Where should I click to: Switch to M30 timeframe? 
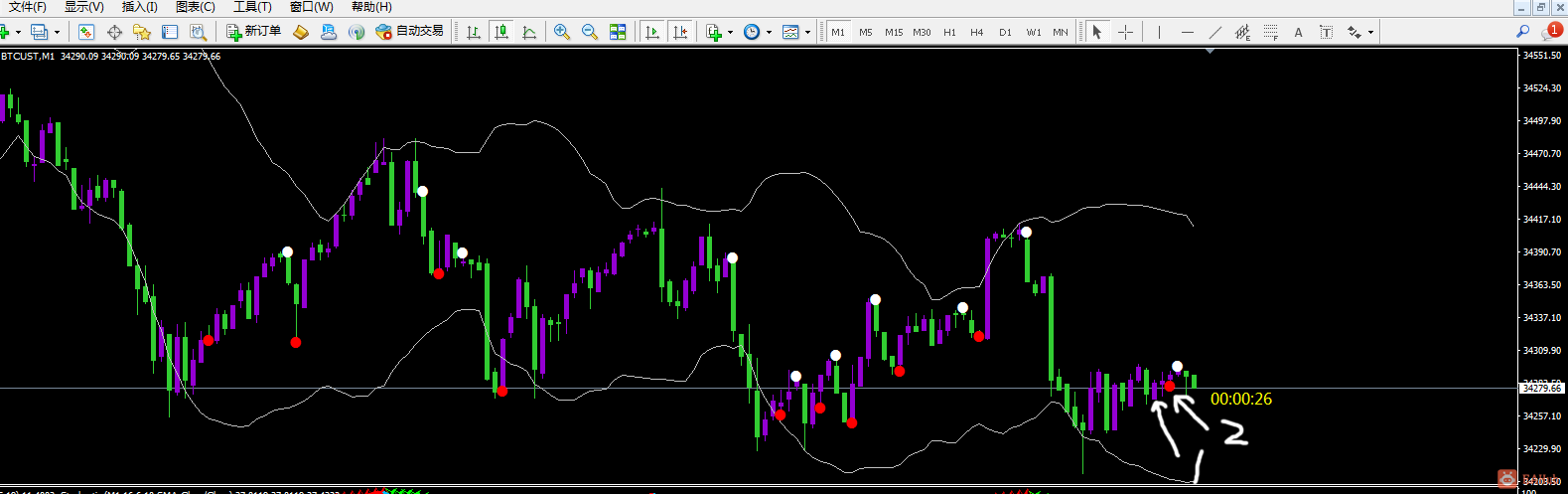(922, 32)
